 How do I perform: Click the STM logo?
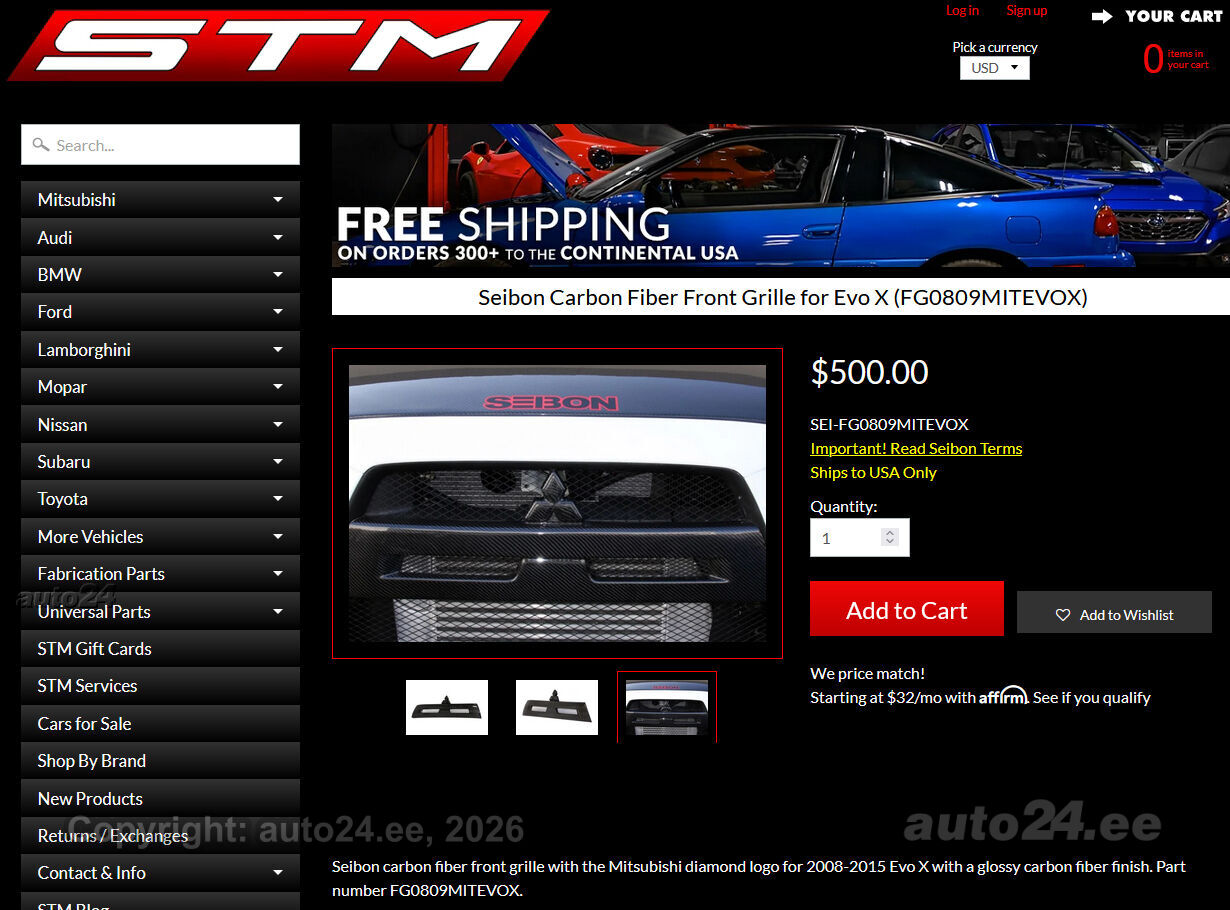pyautogui.click(x=278, y=44)
